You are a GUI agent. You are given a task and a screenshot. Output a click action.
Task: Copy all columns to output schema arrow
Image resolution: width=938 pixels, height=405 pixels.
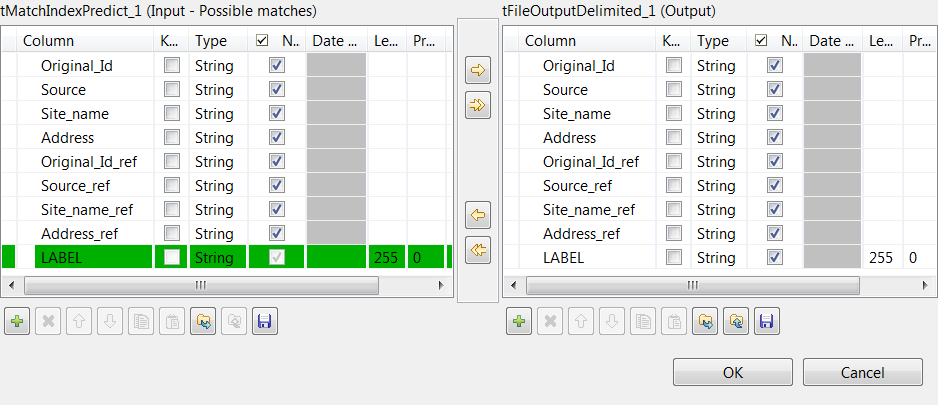pos(478,105)
